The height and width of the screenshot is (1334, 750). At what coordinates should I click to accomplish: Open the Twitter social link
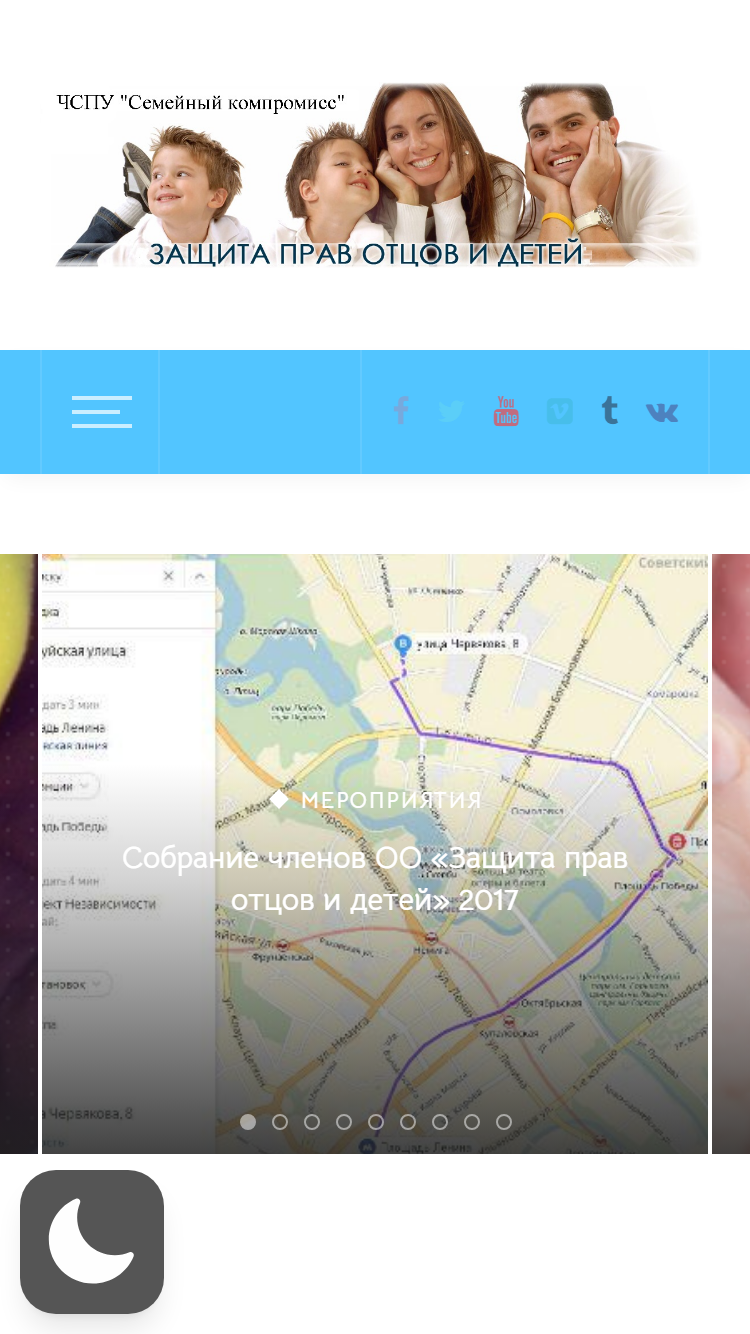click(452, 411)
